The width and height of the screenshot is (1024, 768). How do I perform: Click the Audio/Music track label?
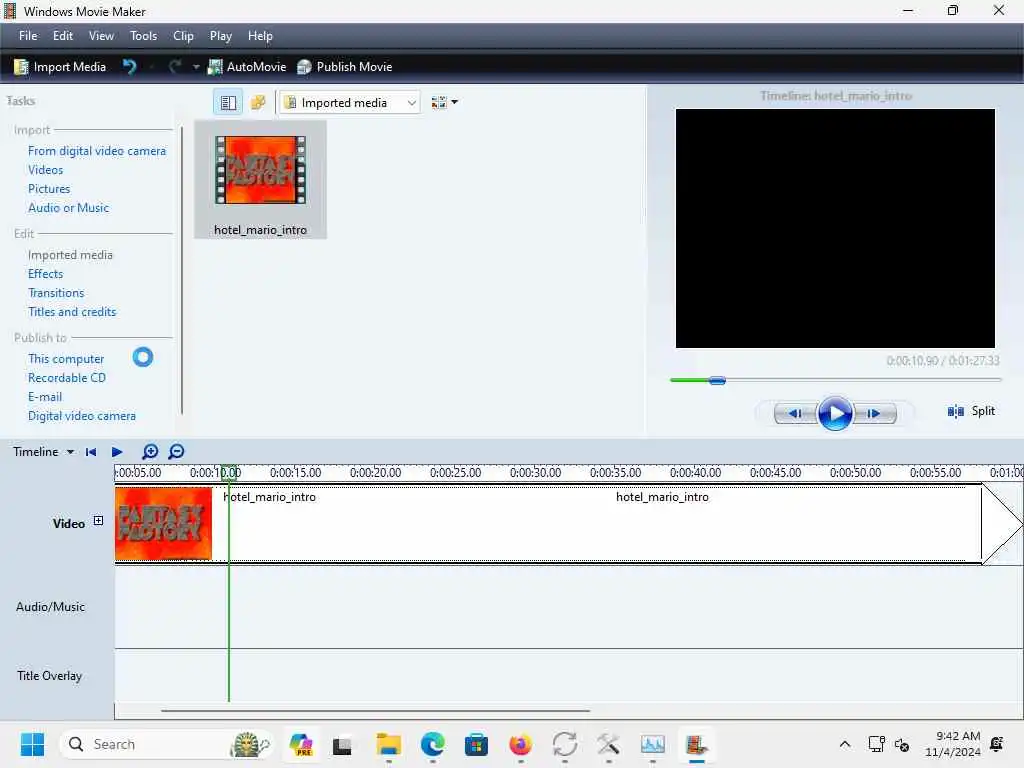click(50, 607)
